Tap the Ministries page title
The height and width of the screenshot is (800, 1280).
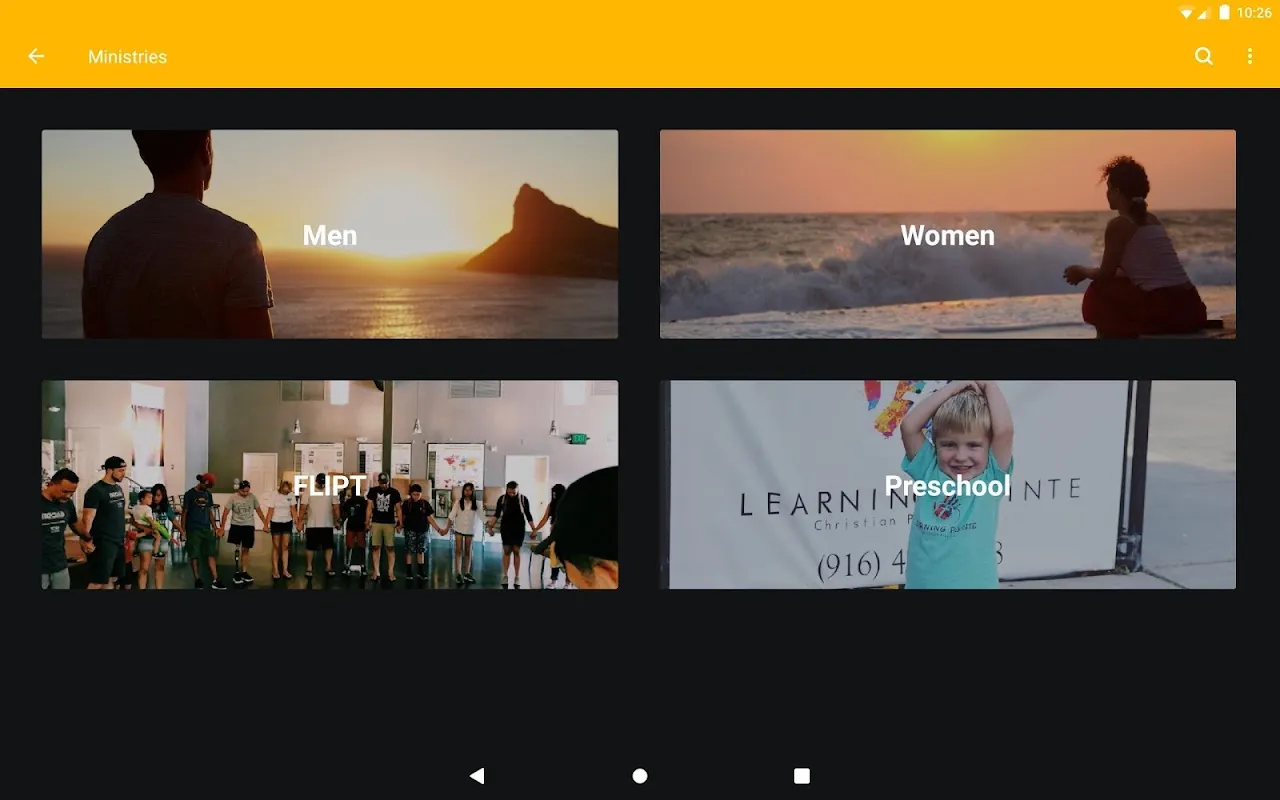[x=127, y=57]
